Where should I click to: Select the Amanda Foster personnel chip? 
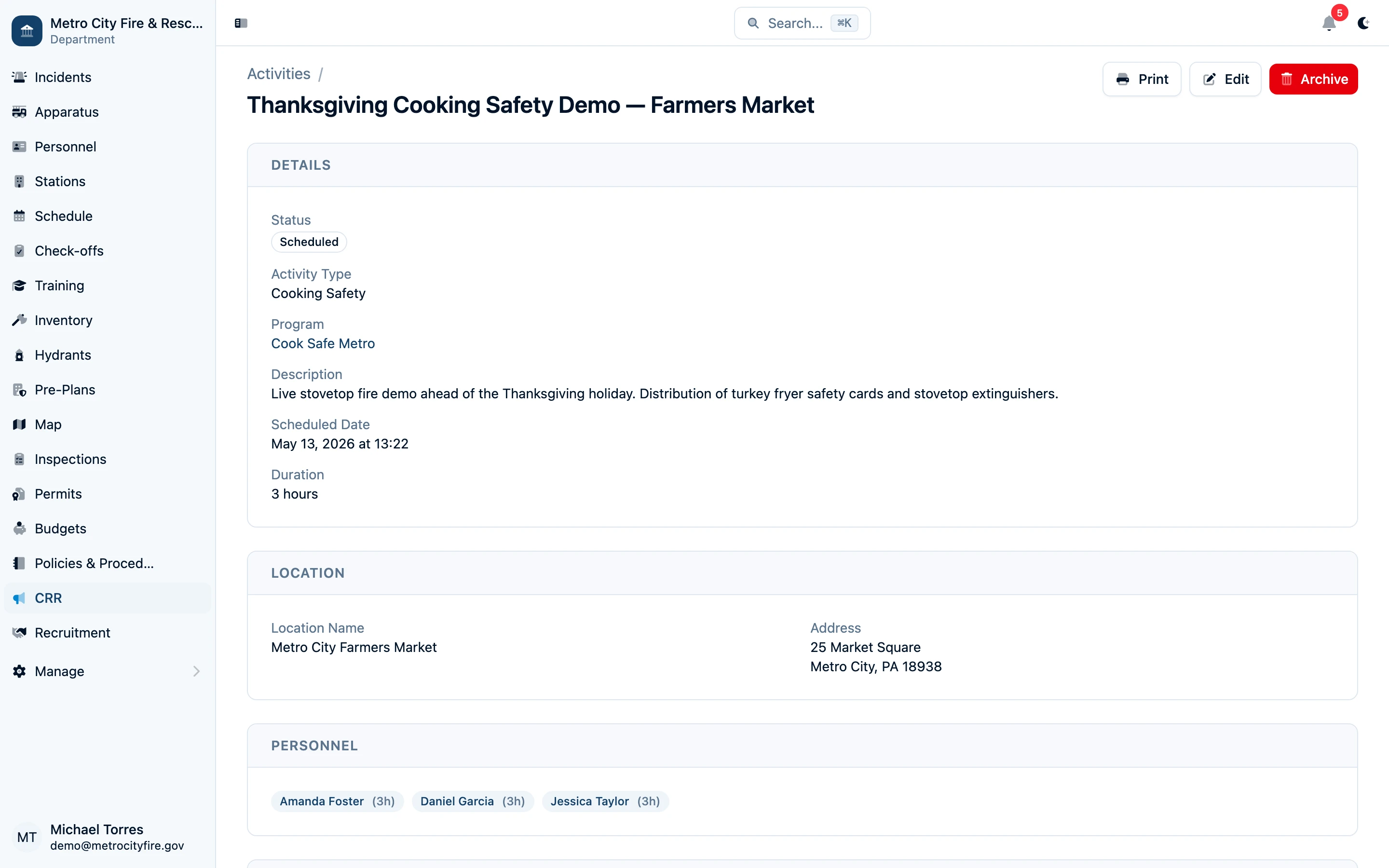click(x=337, y=801)
